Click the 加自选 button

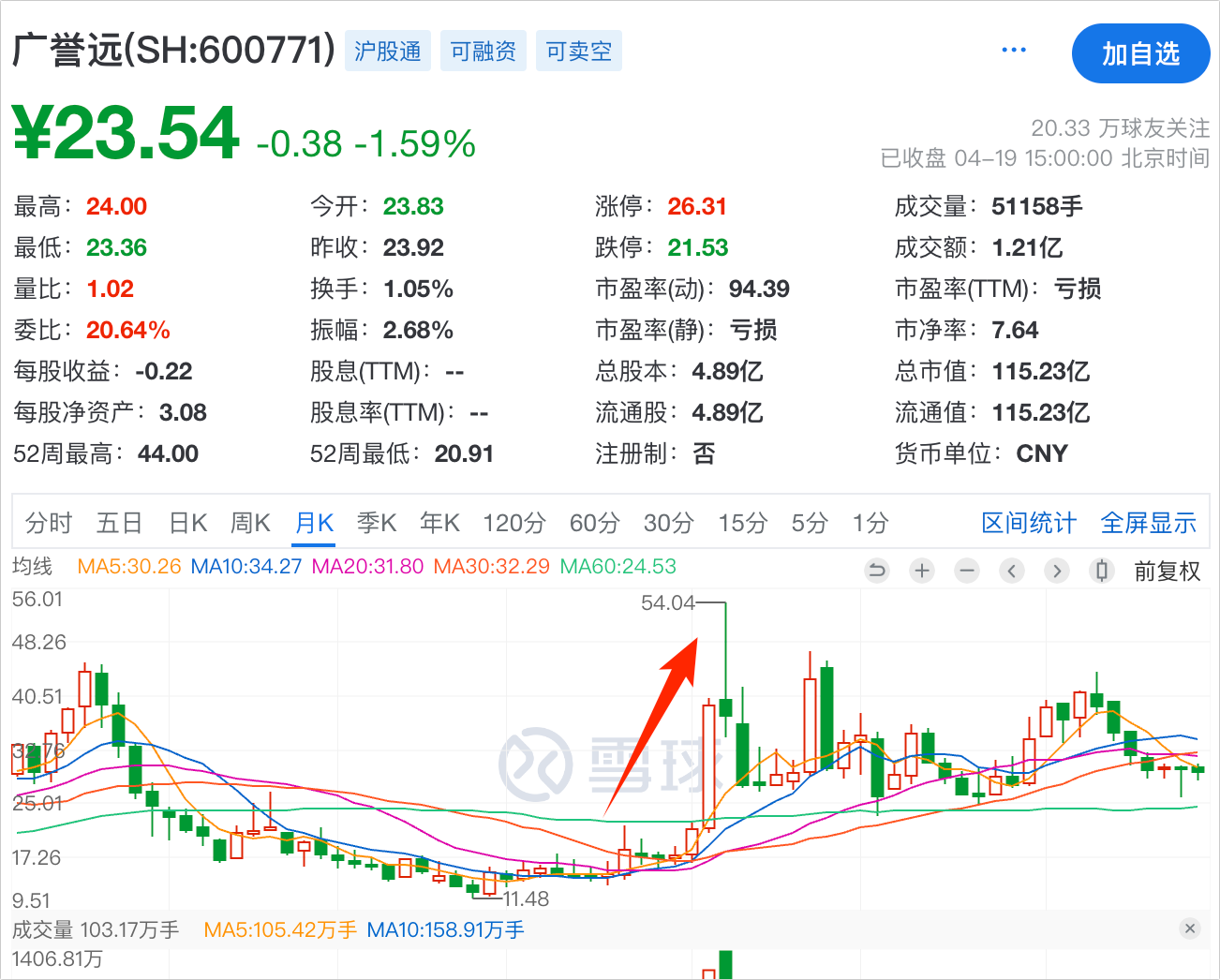pos(1140,54)
